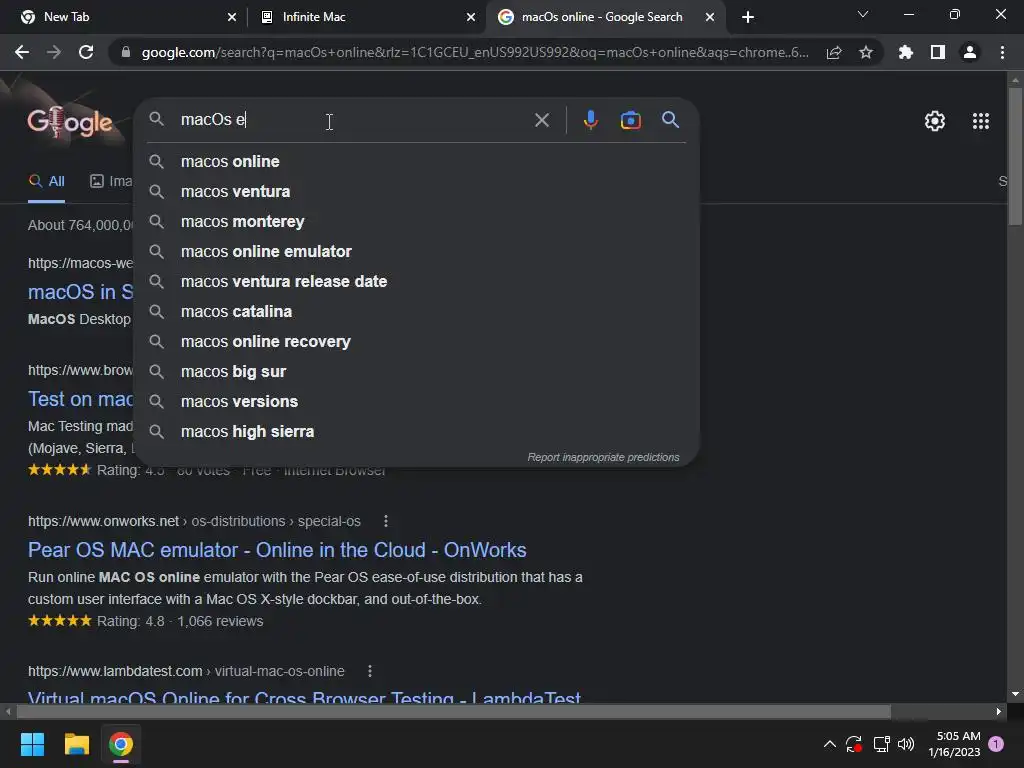Go back to the previous page

(x=22, y=52)
